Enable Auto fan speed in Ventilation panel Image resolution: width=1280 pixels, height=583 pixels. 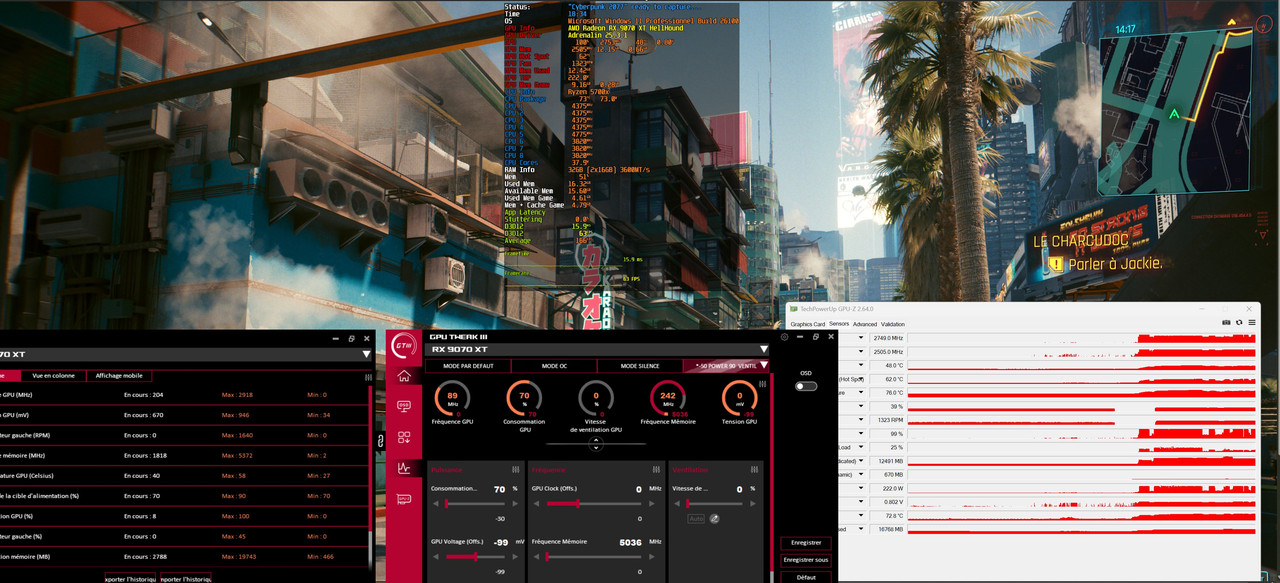click(x=696, y=518)
